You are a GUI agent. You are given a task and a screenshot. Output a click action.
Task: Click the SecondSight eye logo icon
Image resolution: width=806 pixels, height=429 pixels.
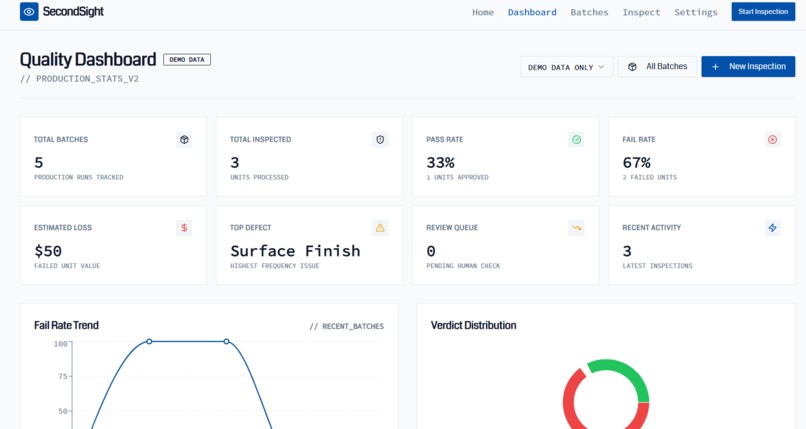click(x=29, y=11)
